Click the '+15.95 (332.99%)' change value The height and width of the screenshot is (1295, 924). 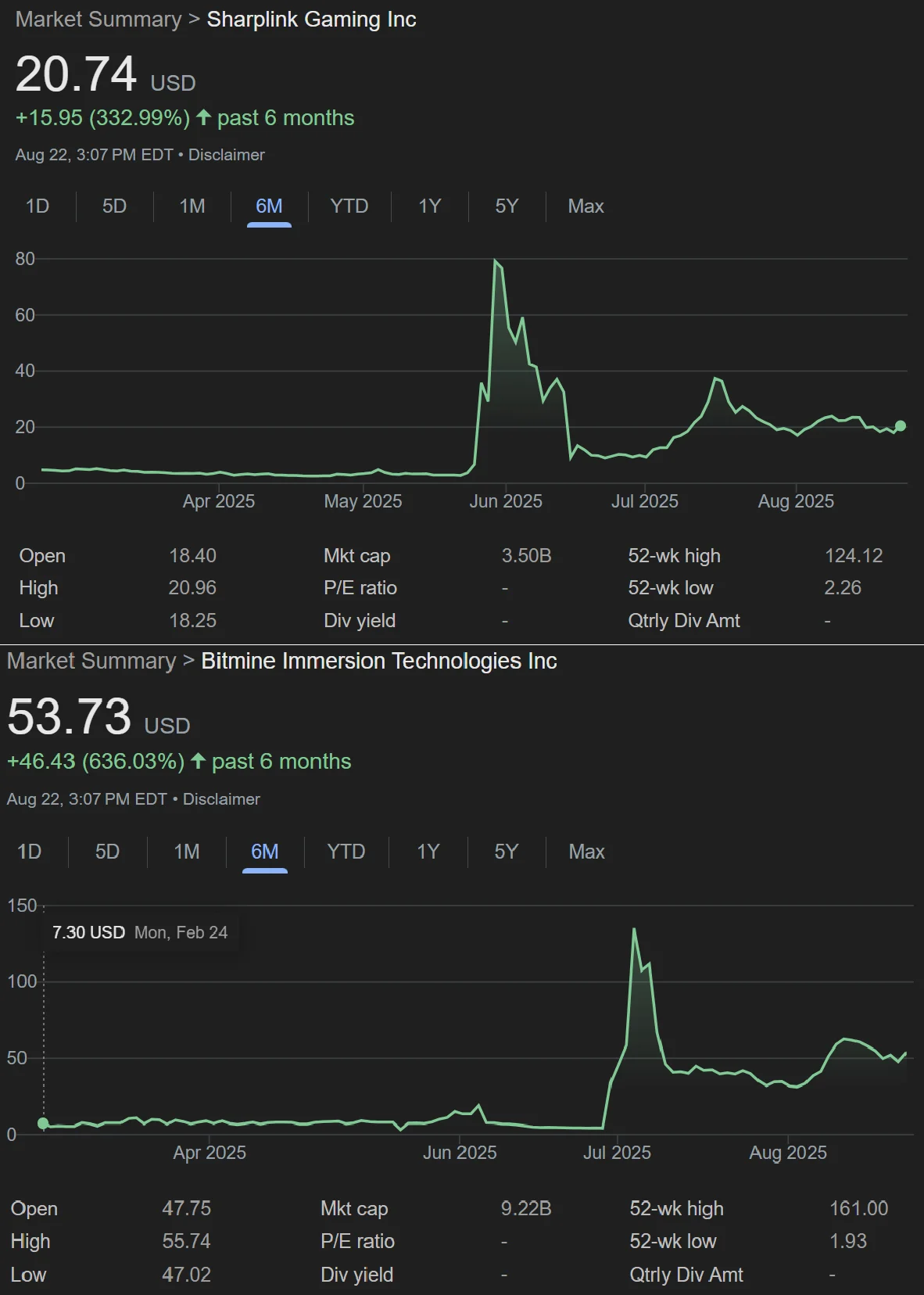[x=102, y=117]
